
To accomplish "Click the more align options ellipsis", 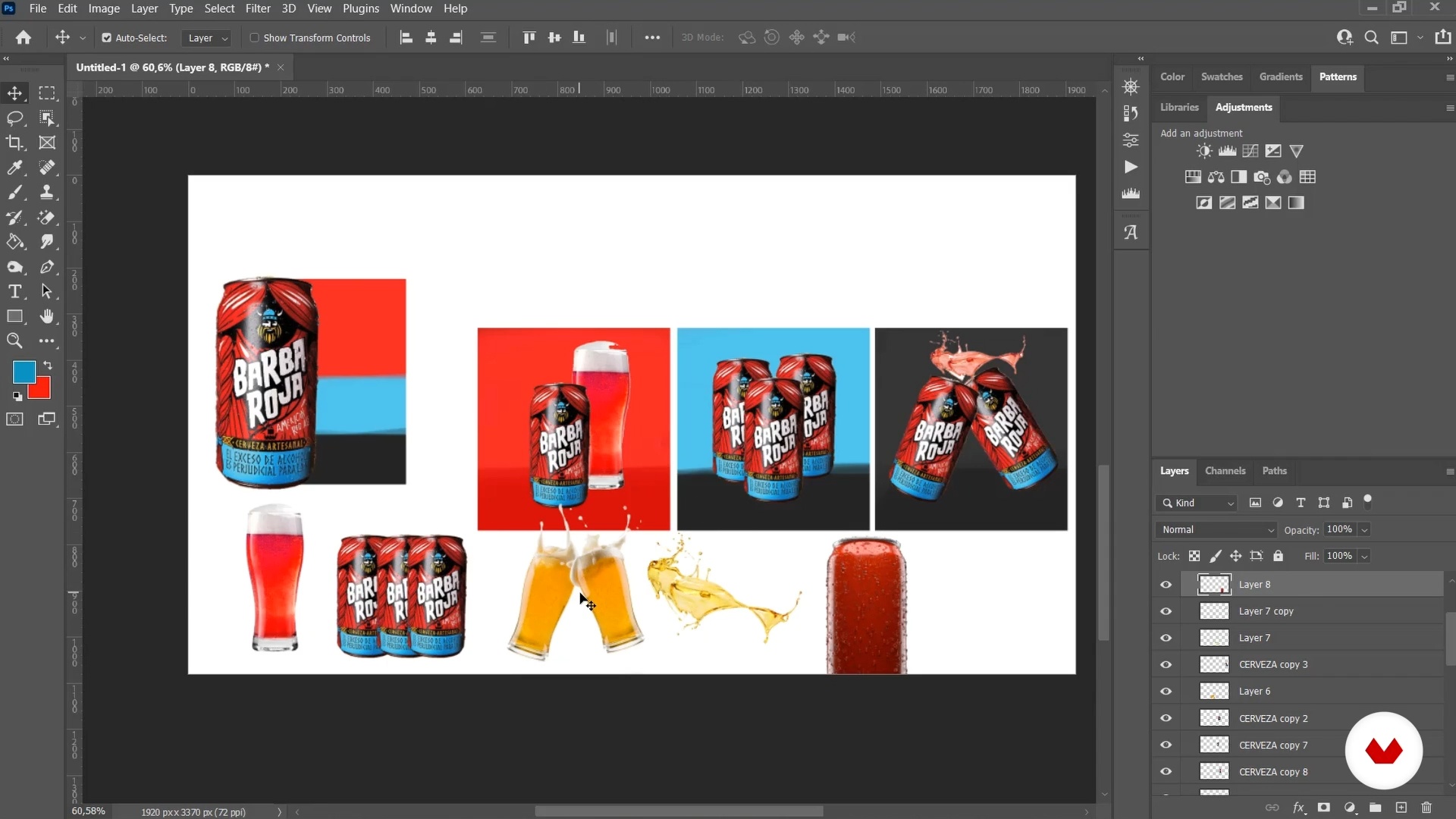I will coord(652,38).
